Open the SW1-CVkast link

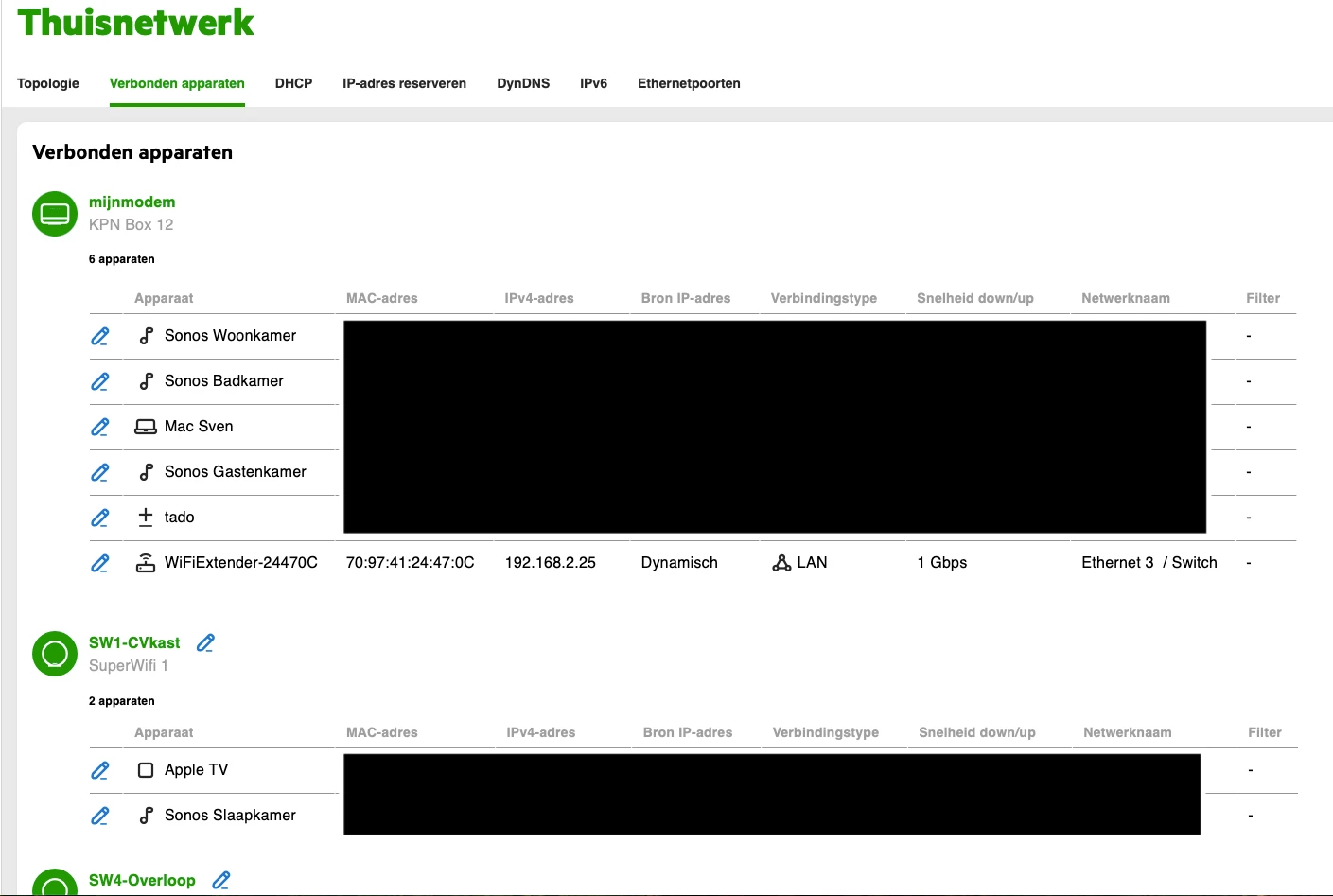[x=134, y=642]
